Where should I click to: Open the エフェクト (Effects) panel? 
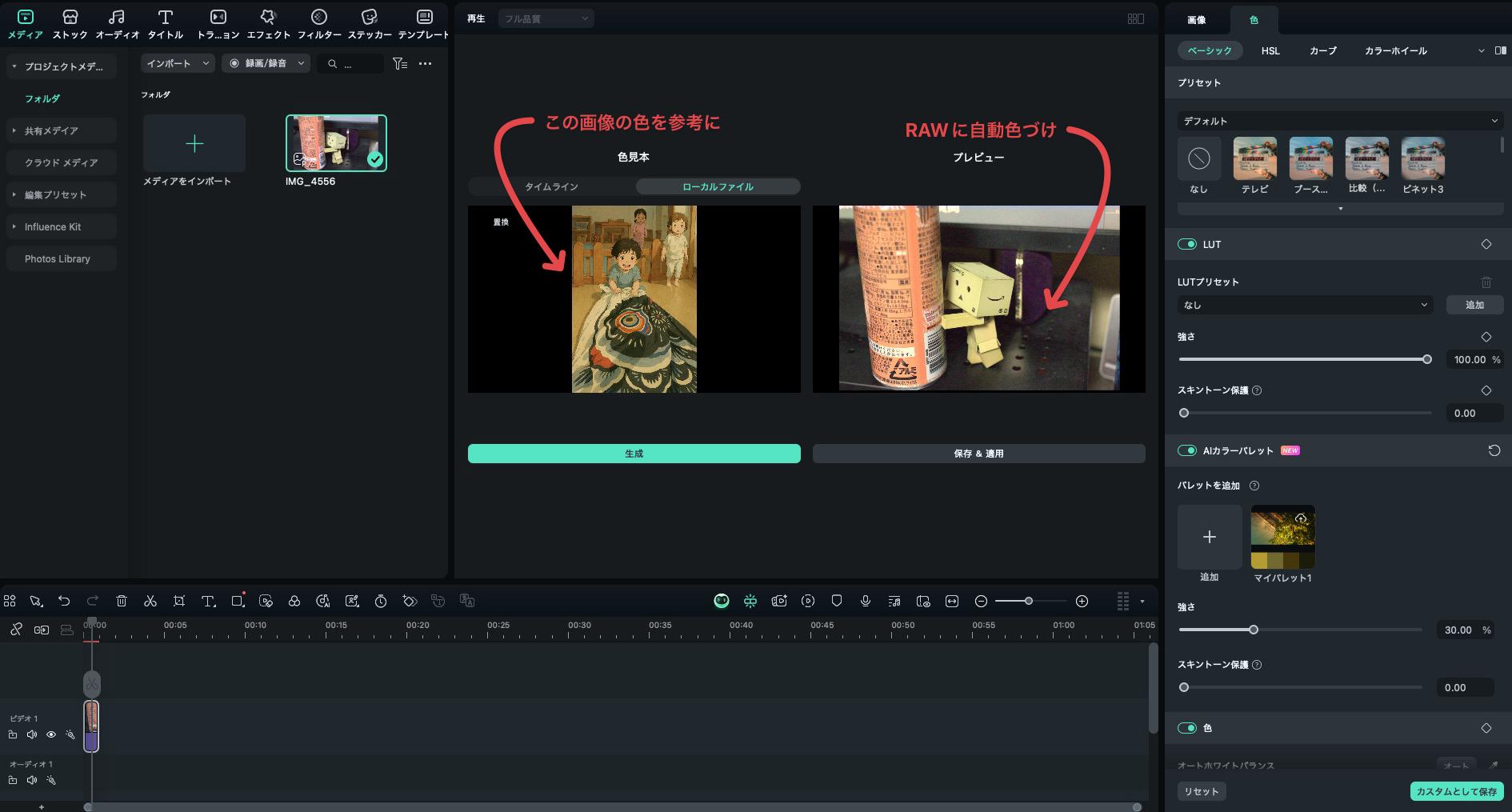click(268, 24)
